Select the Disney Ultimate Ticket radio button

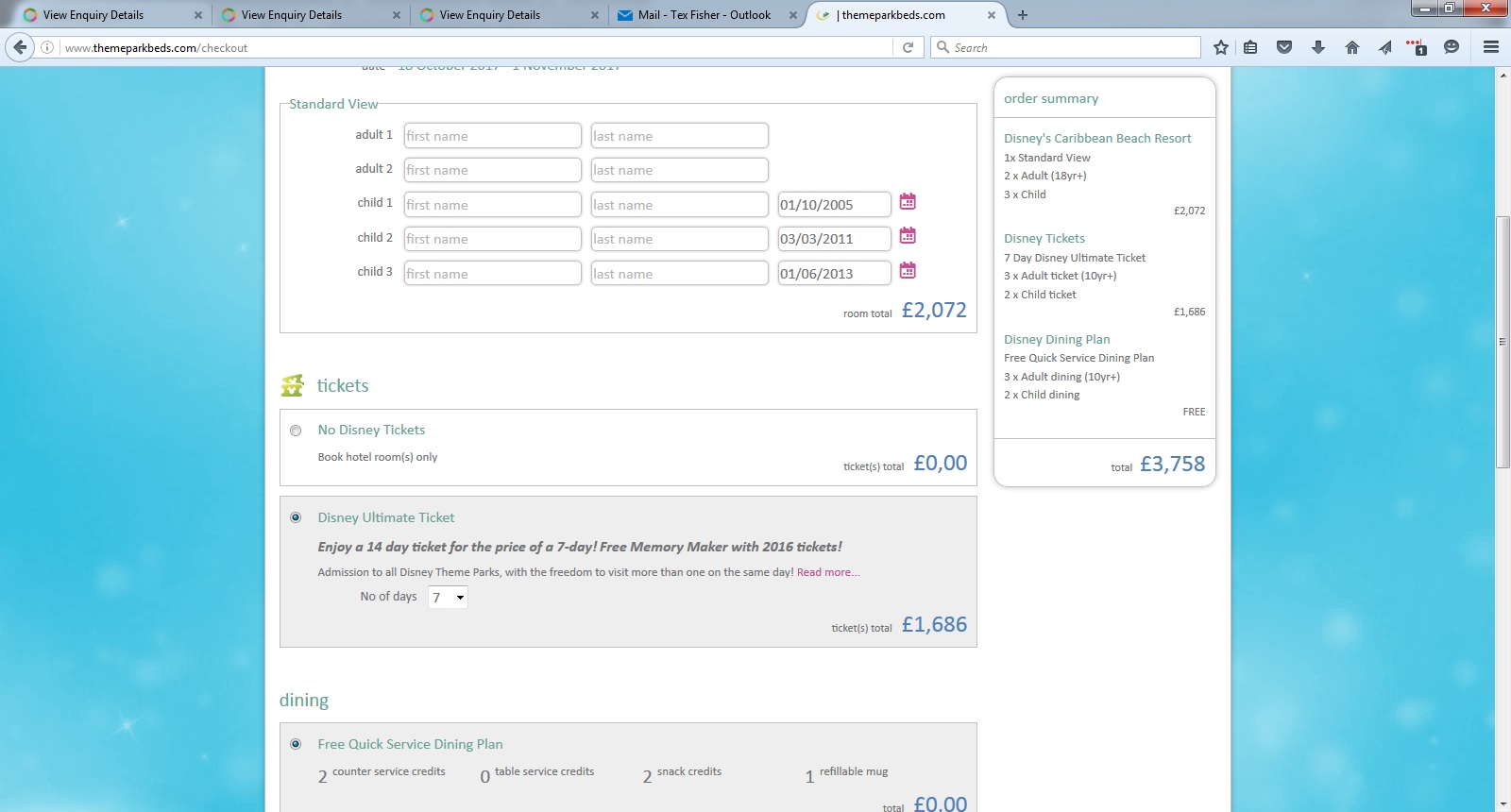click(296, 517)
